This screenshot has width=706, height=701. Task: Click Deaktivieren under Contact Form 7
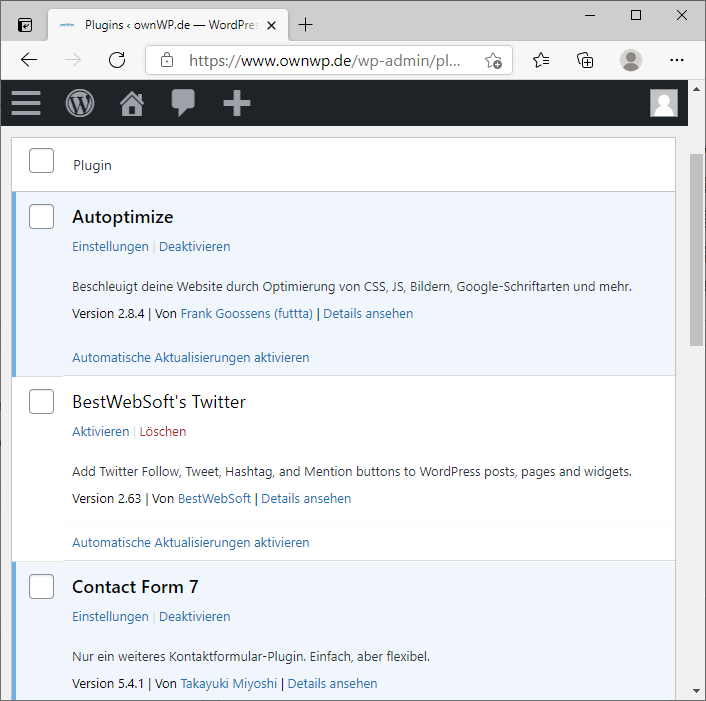point(195,617)
